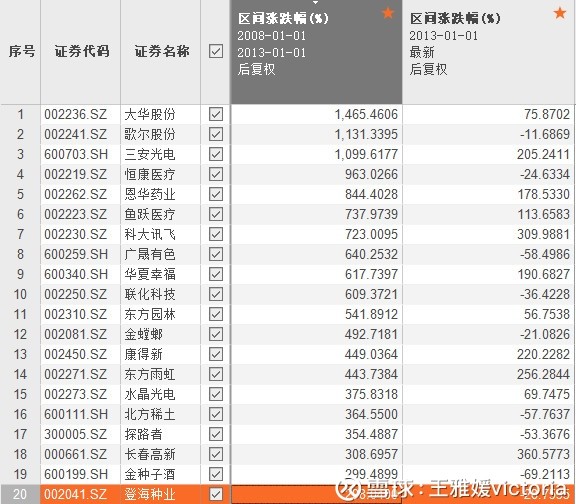
Task: Uncheck the checkbox for 大华股份
Action: tap(216, 114)
